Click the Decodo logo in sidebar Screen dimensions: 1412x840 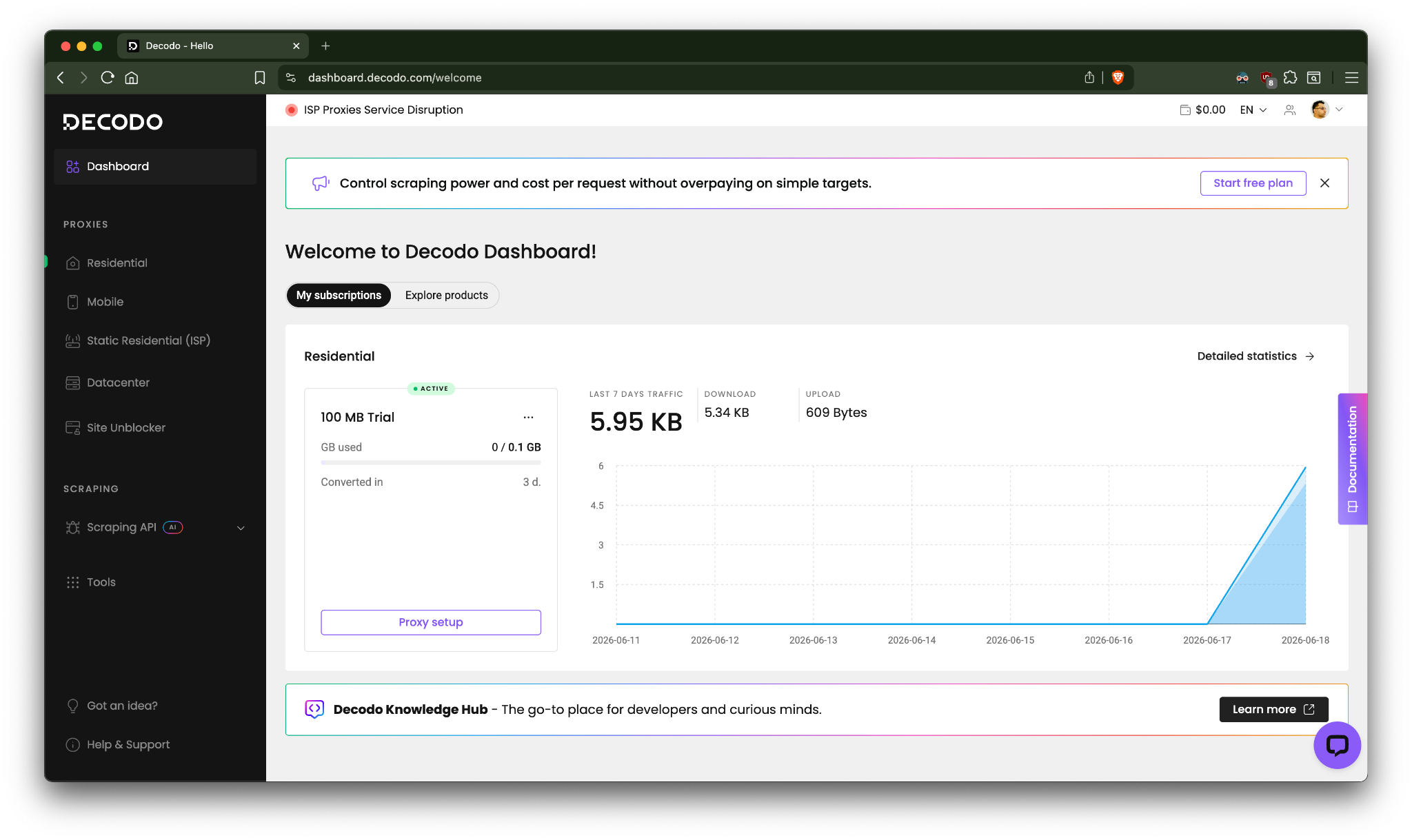(113, 122)
